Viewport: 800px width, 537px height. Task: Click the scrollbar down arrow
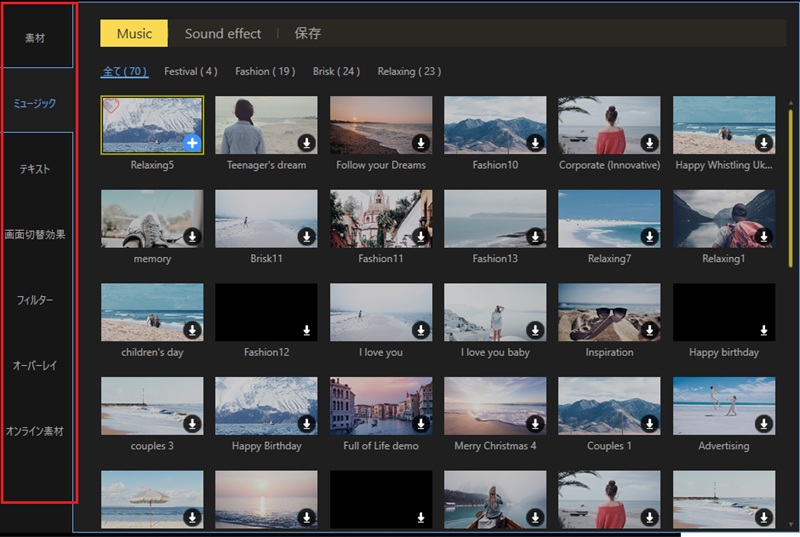[x=791, y=524]
